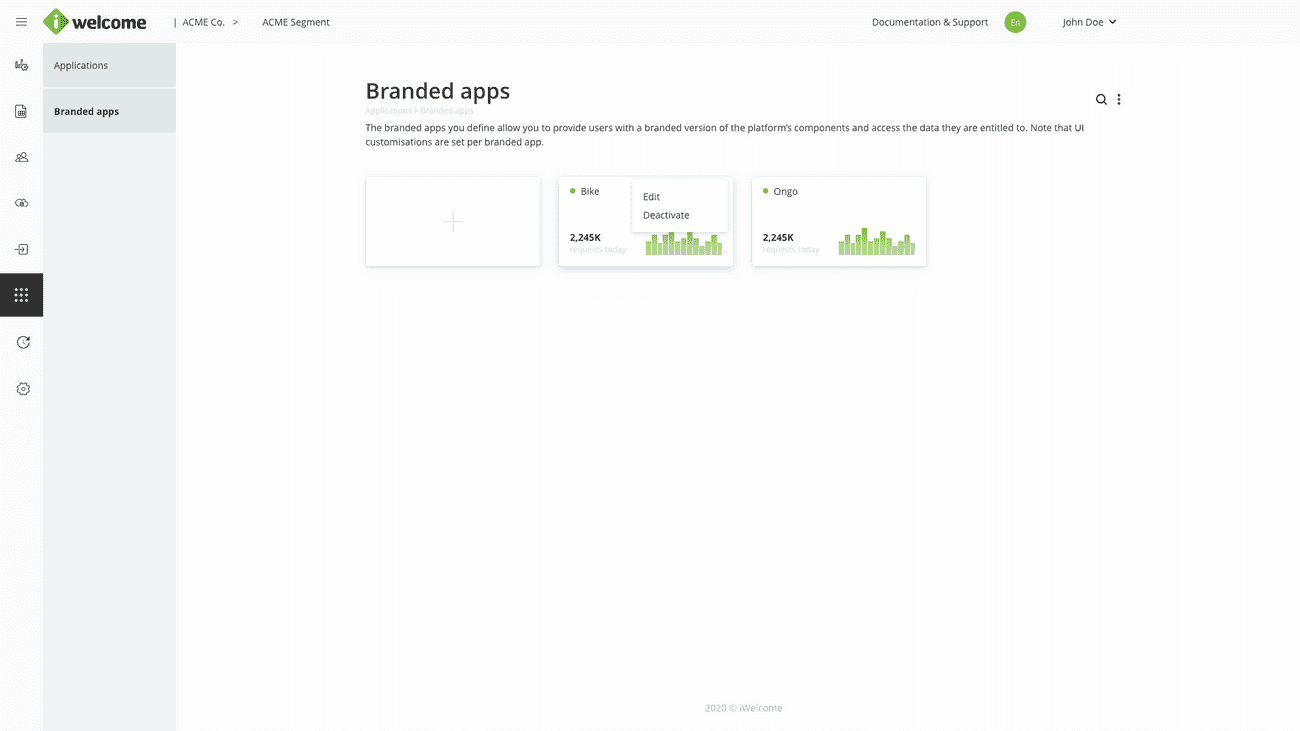
Task: Open the hamburger menu icon
Action: coord(21,22)
